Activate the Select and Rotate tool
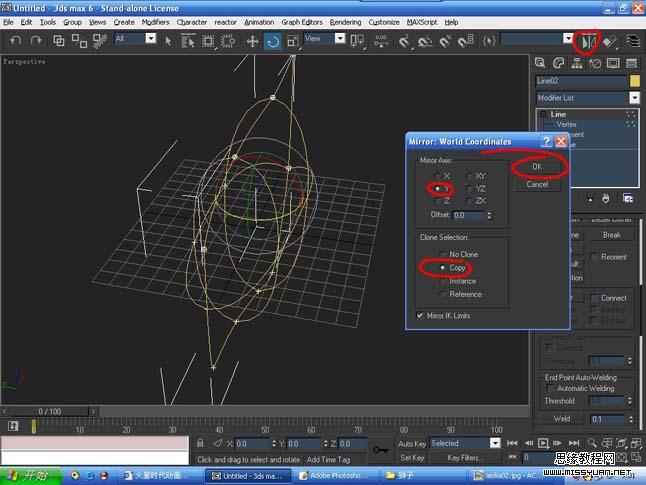 point(273,41)
